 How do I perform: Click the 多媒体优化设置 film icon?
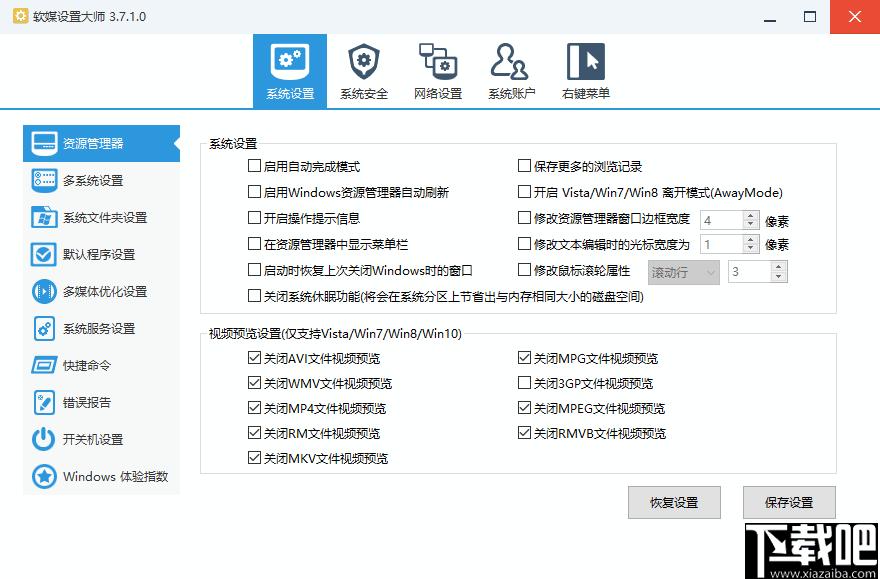44,292
